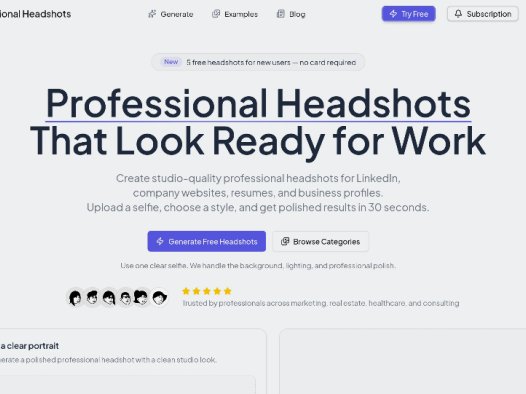
Task: Click the 'Professional Headshots' underlined headline
Action: (x=258, y=103)
